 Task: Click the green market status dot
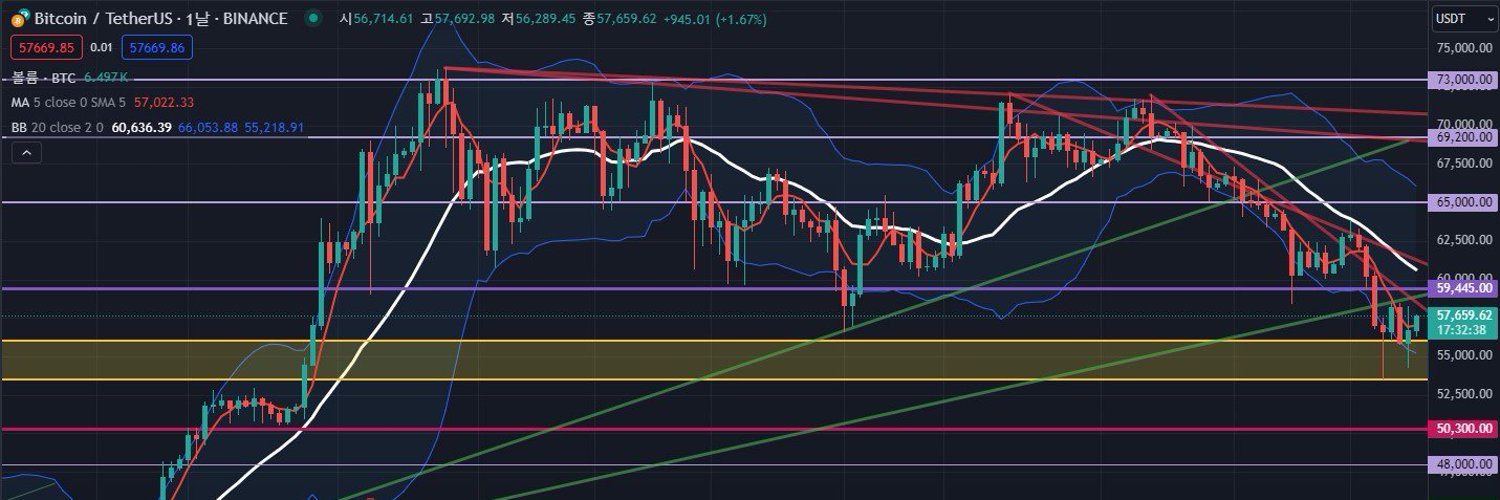[x=315, y=18]
